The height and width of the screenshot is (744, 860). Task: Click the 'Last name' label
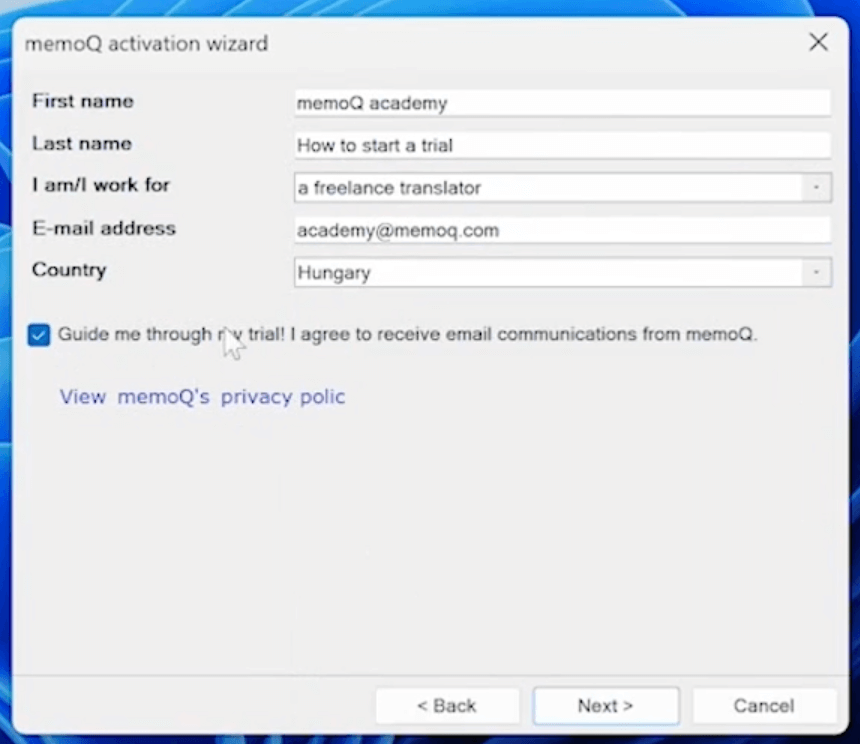coord(82,144)
